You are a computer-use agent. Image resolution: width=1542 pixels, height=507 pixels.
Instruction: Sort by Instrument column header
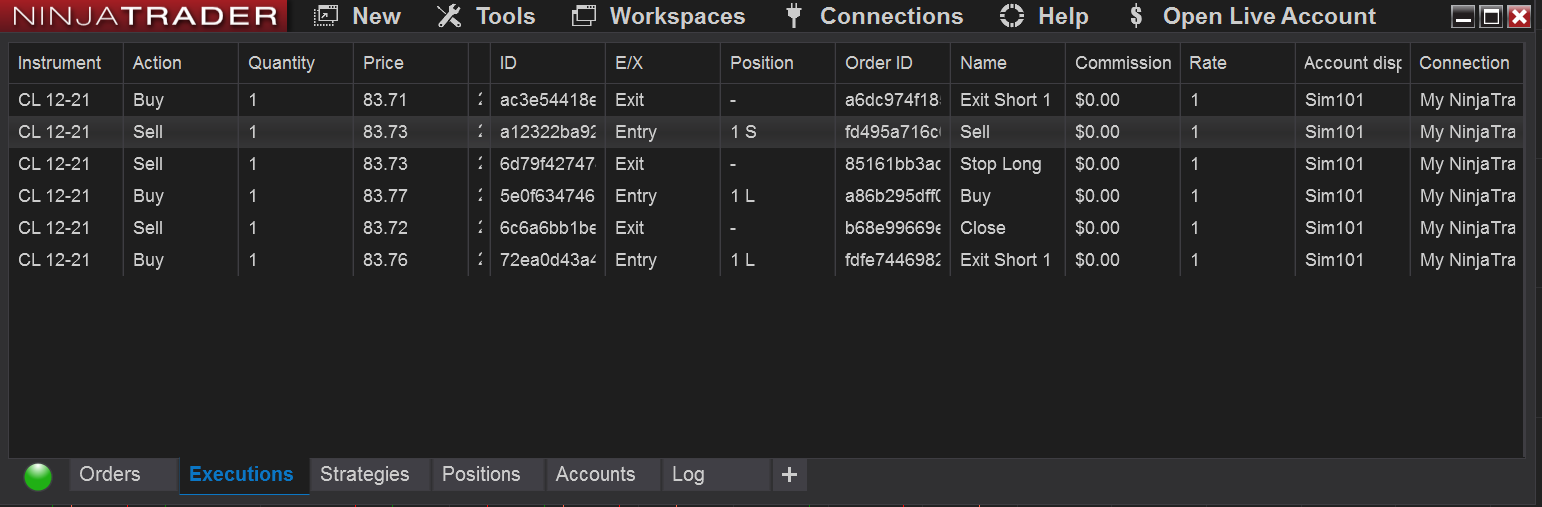point(60,63)
